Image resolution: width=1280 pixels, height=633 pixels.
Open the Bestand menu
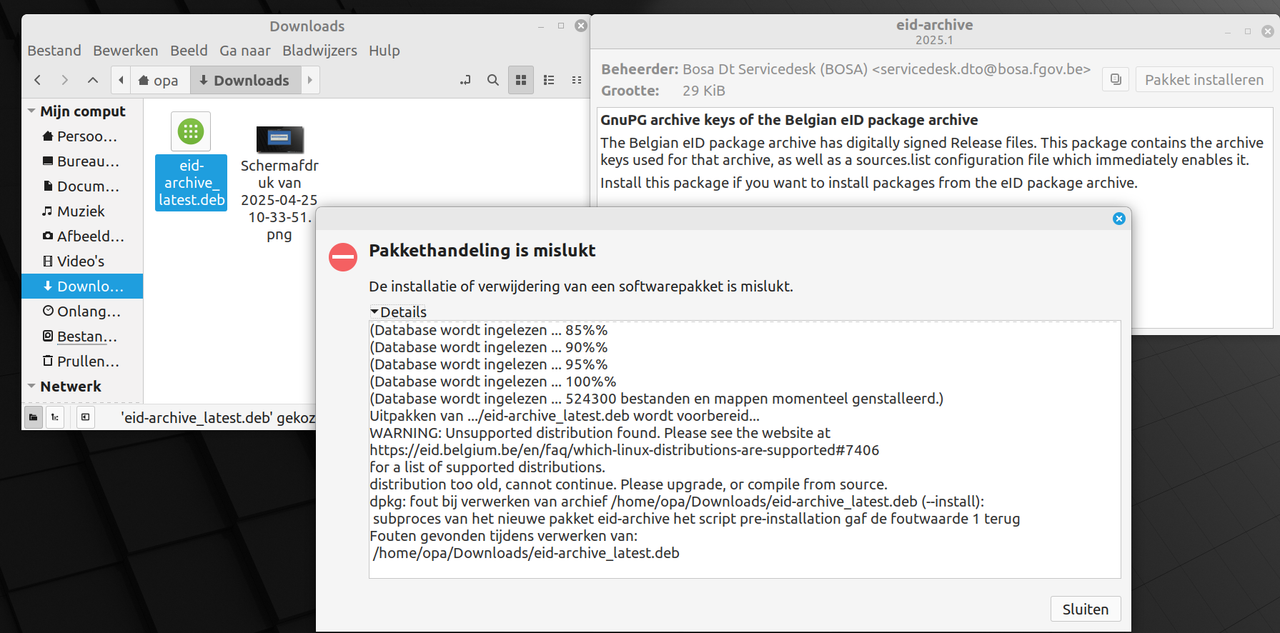pyautogui.click(x=54, y=50)
